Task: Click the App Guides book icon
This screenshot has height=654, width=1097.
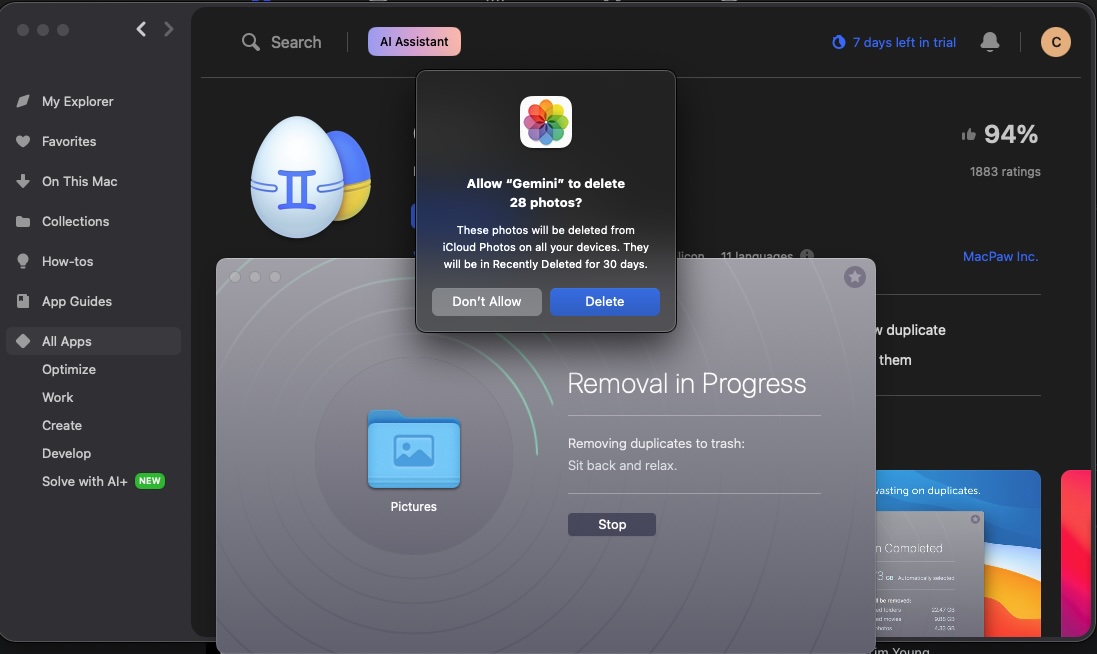Action: 23,301
